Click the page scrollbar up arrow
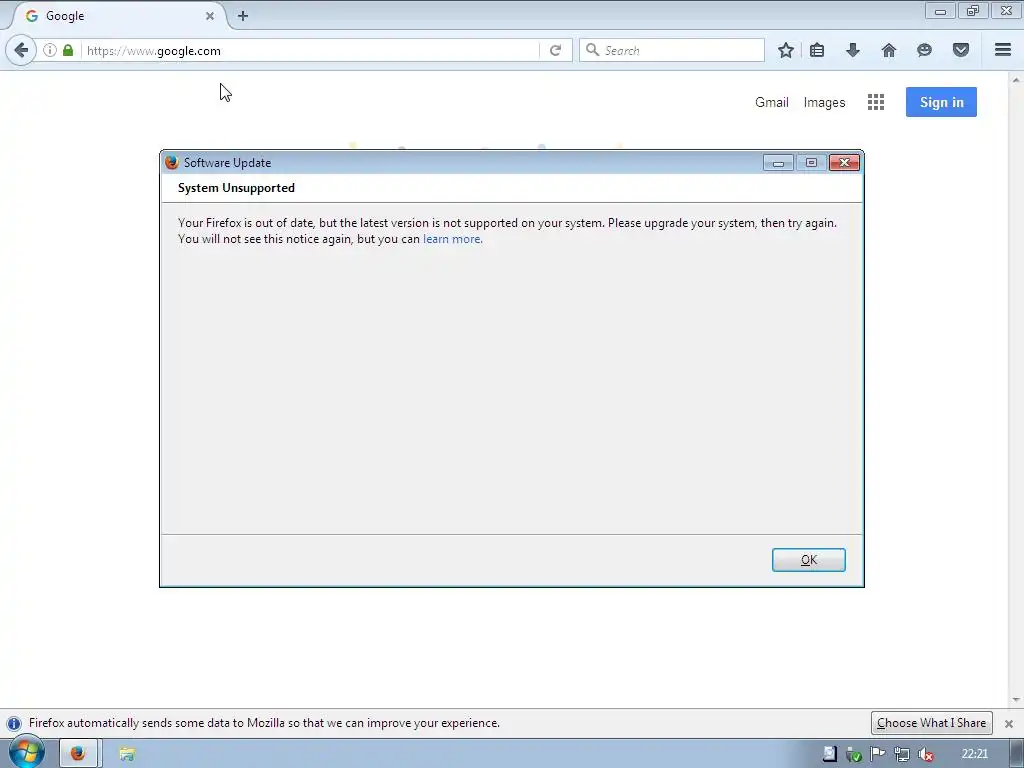This screenshot has height=768, width=1024. 1016,80
